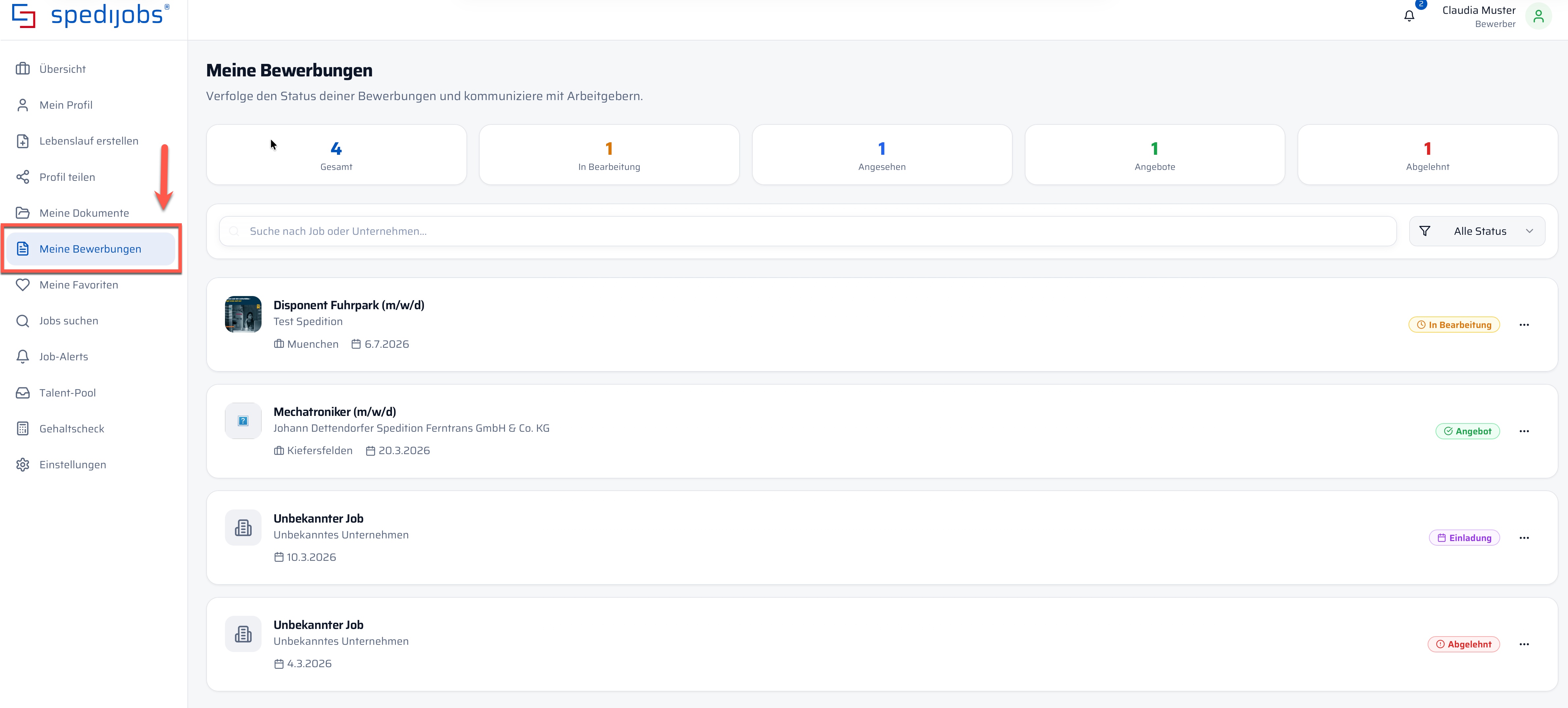Click the Angebote statistics card

click(1155, 154)
